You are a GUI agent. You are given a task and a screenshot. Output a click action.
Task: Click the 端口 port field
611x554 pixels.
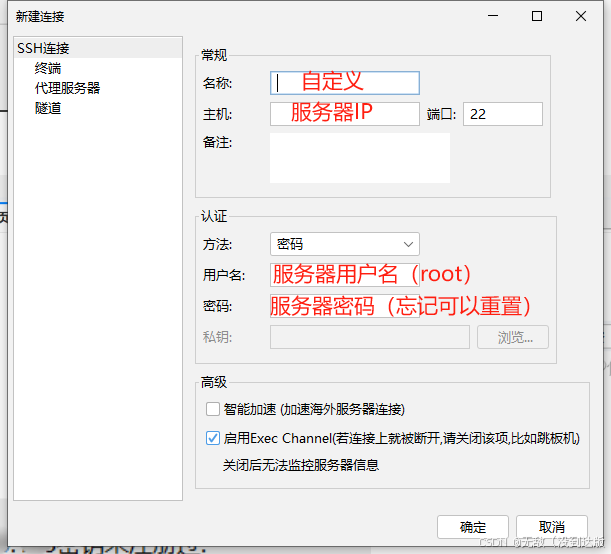[x=502, y=114]
